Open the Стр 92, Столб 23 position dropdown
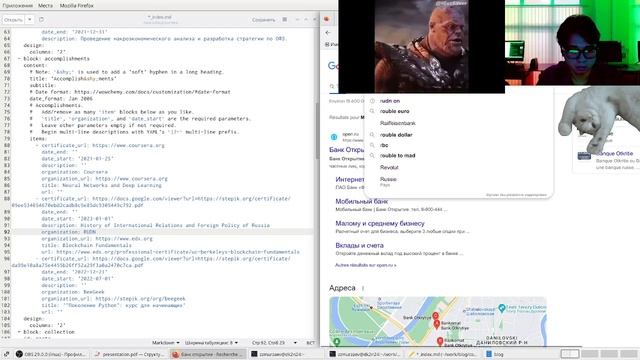The height and width of the screenshot is (360, 640). pyautogui.click(x=274, y=343)
